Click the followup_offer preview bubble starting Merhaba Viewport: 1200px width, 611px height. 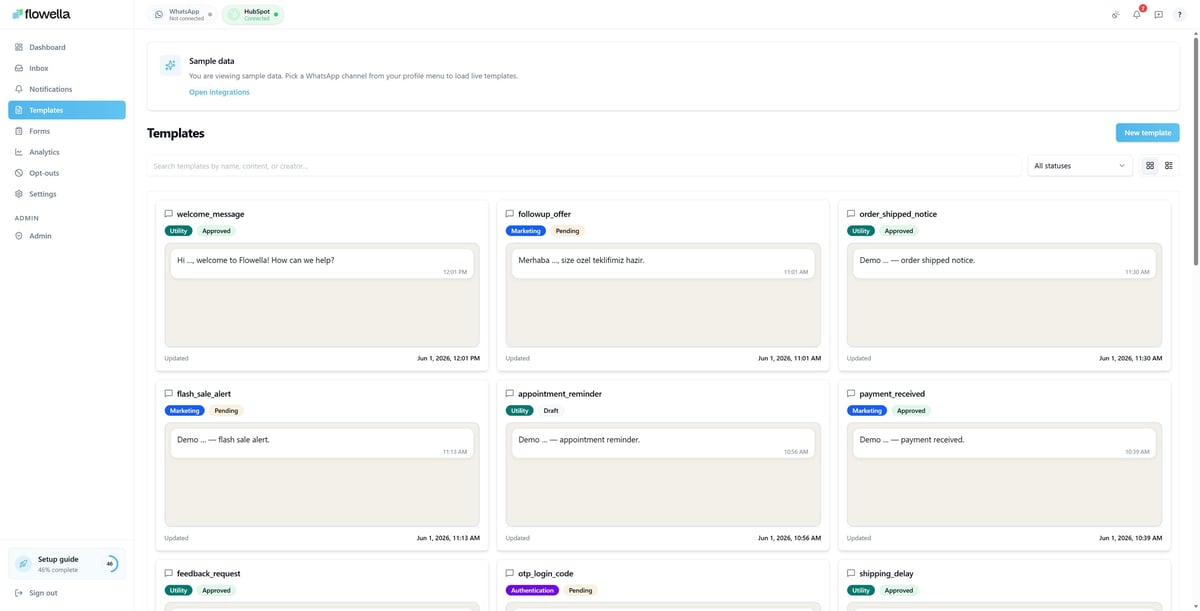click(663, 264)
